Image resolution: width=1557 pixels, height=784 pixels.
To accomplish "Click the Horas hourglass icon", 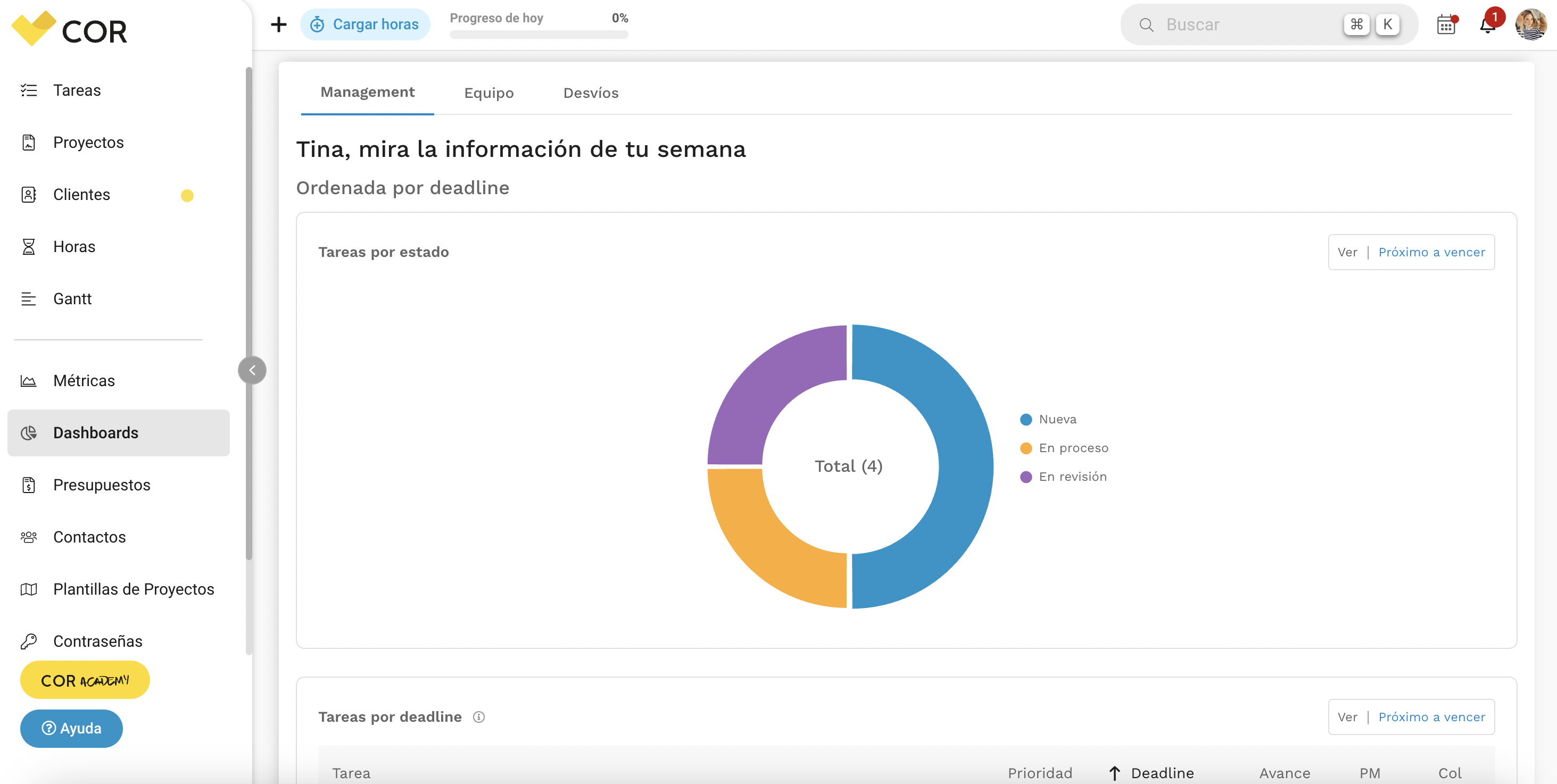I will (x=28, y=246).
